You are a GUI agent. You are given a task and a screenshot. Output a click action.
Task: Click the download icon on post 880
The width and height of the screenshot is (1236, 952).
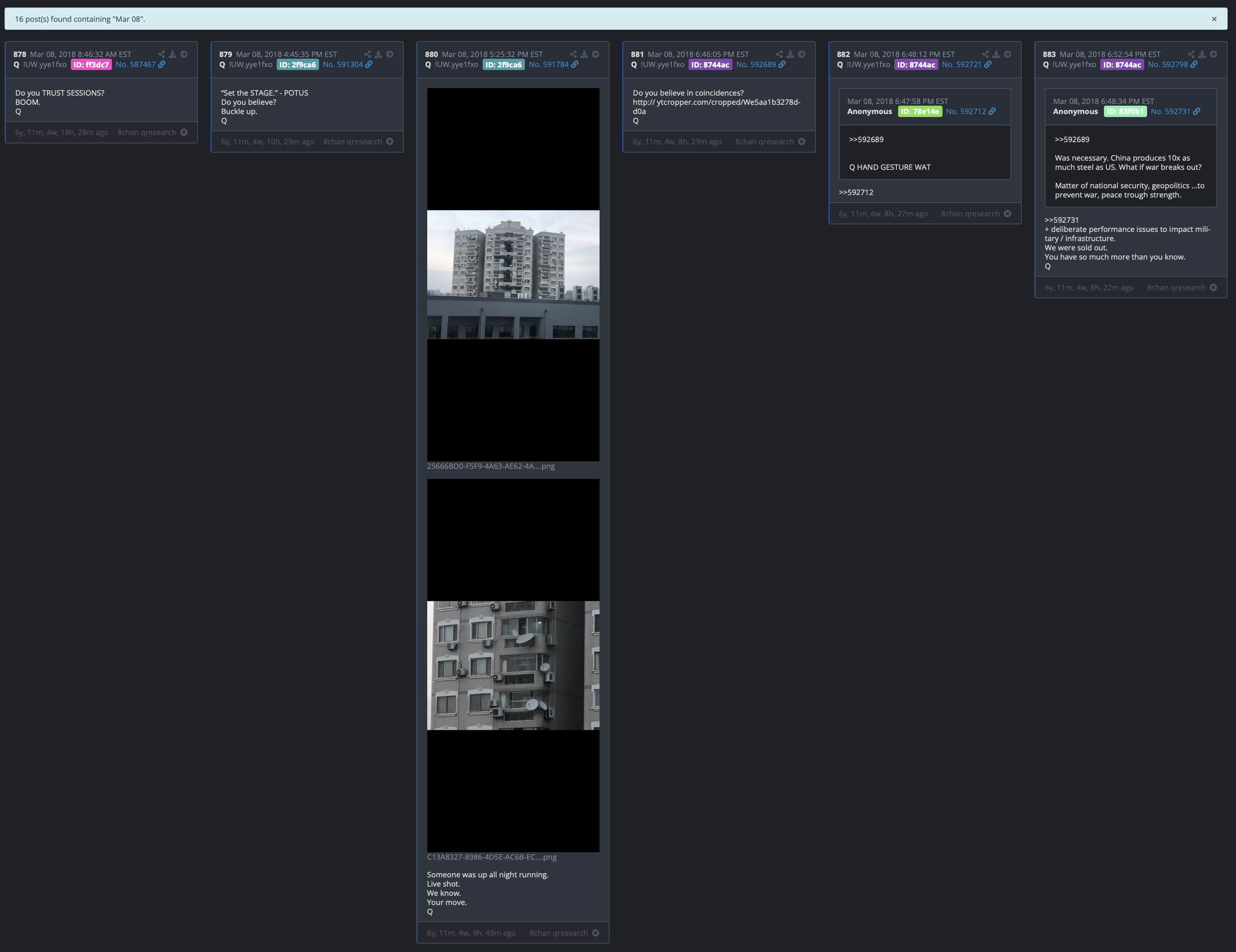click(x=584, y=55)
